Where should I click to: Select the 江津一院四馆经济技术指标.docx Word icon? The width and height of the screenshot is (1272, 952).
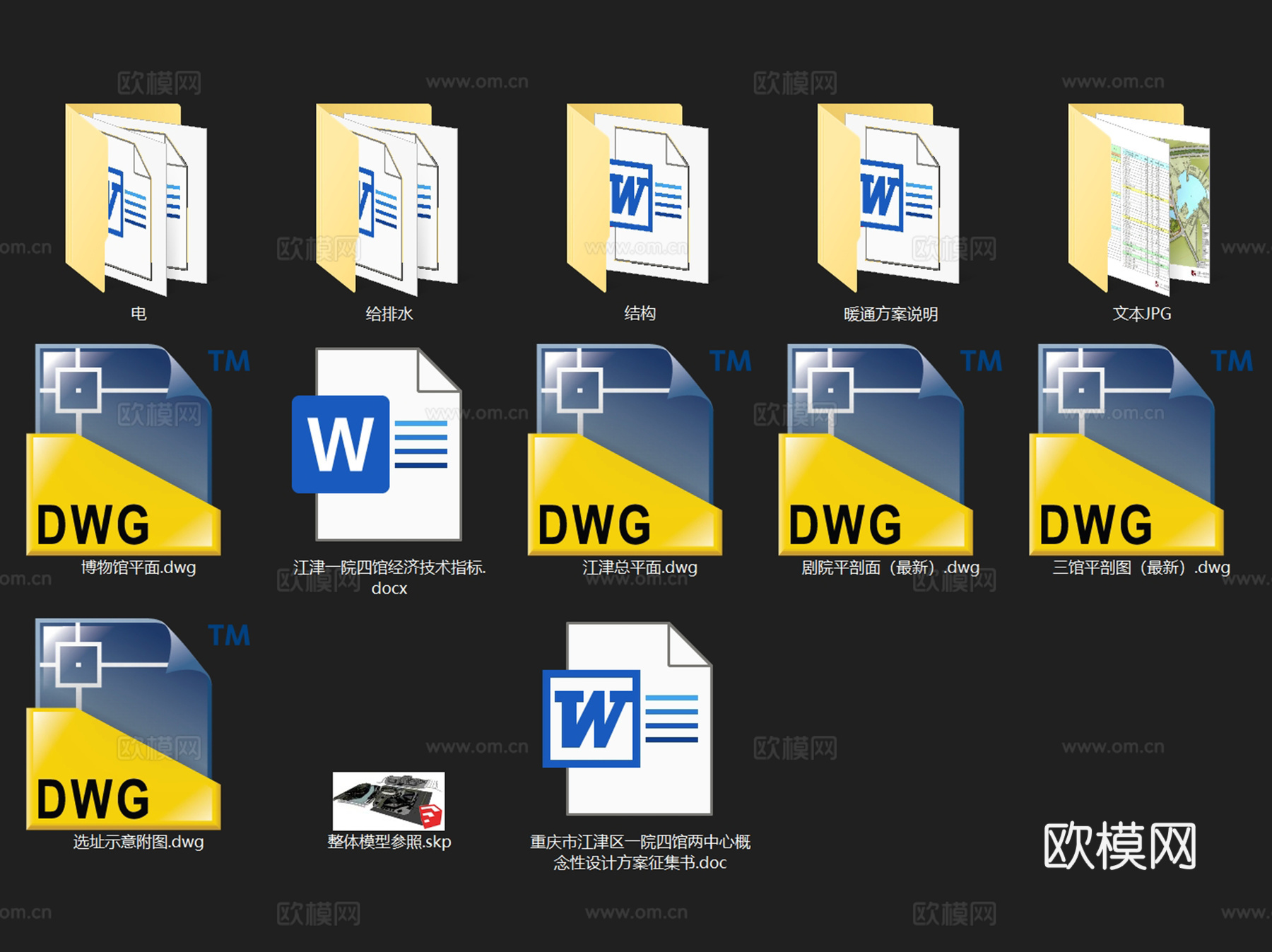[x=377, y=445]
